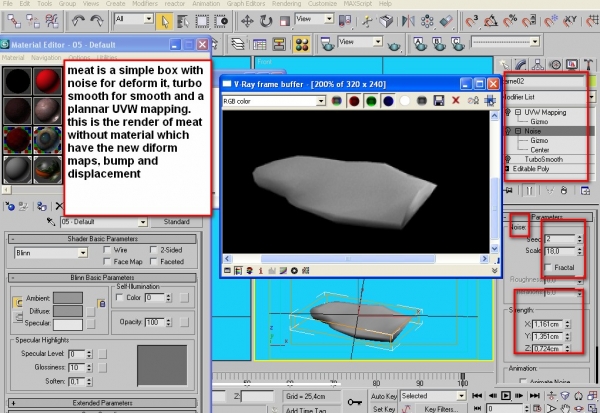This screenshot has width=600, height=413.
Task: Click the Ambient color swatch
Action: [x=68, y=298]
